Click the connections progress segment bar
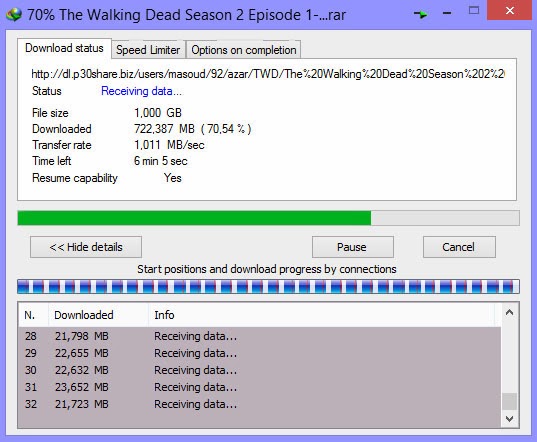The width and height of the screenshot is (537, 442). pyautogui.click(x=268, y=287)
